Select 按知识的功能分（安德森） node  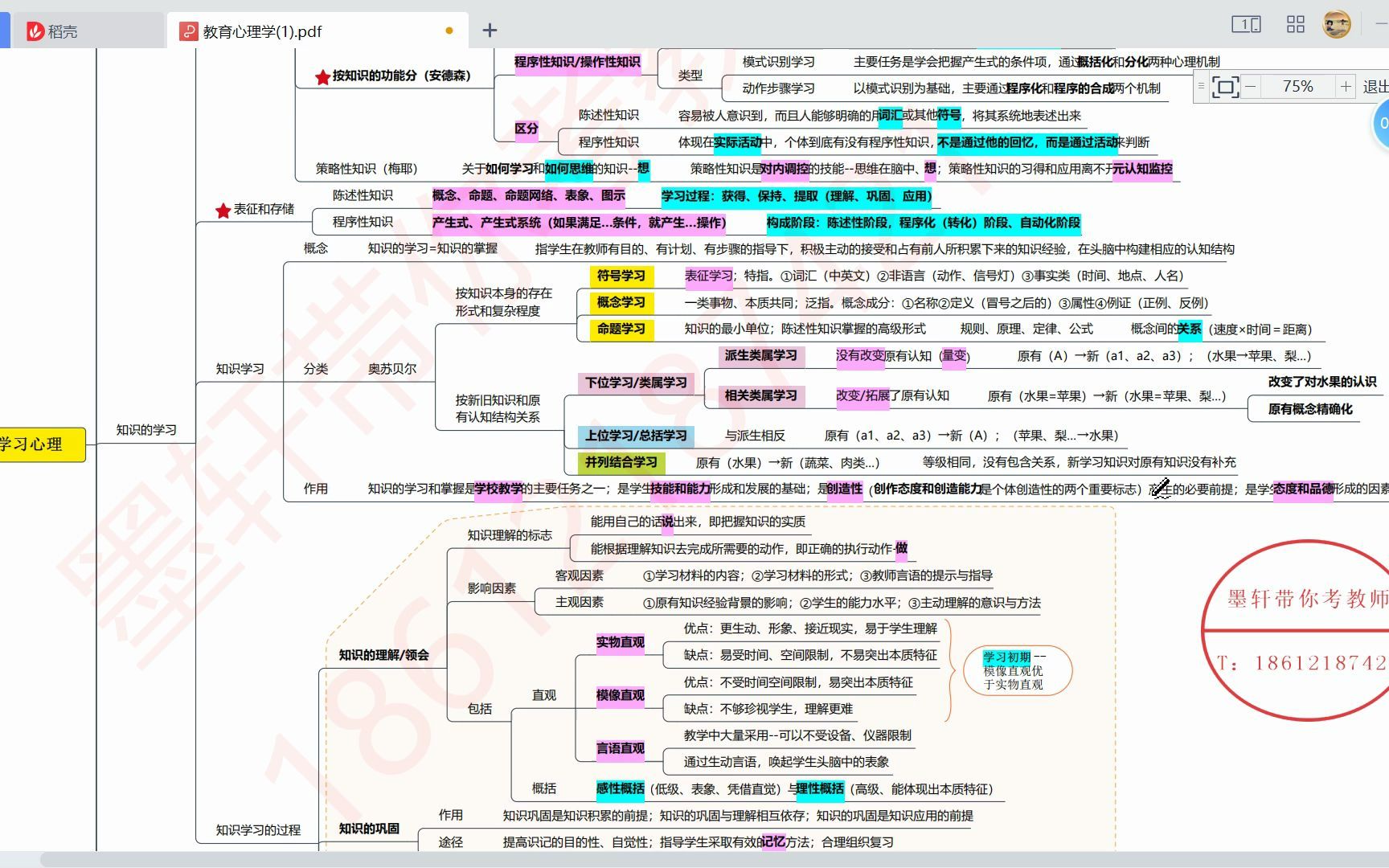coord(393,76)
